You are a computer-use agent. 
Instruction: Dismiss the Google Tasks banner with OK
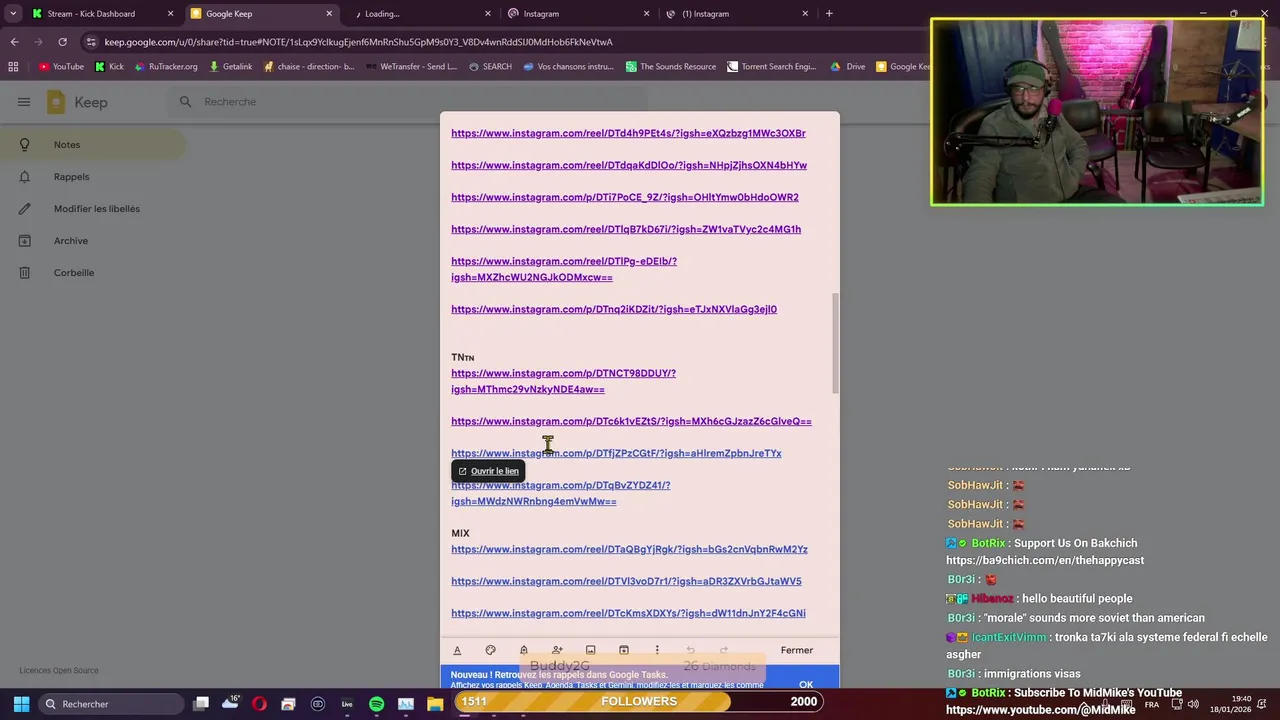[806, 684]
